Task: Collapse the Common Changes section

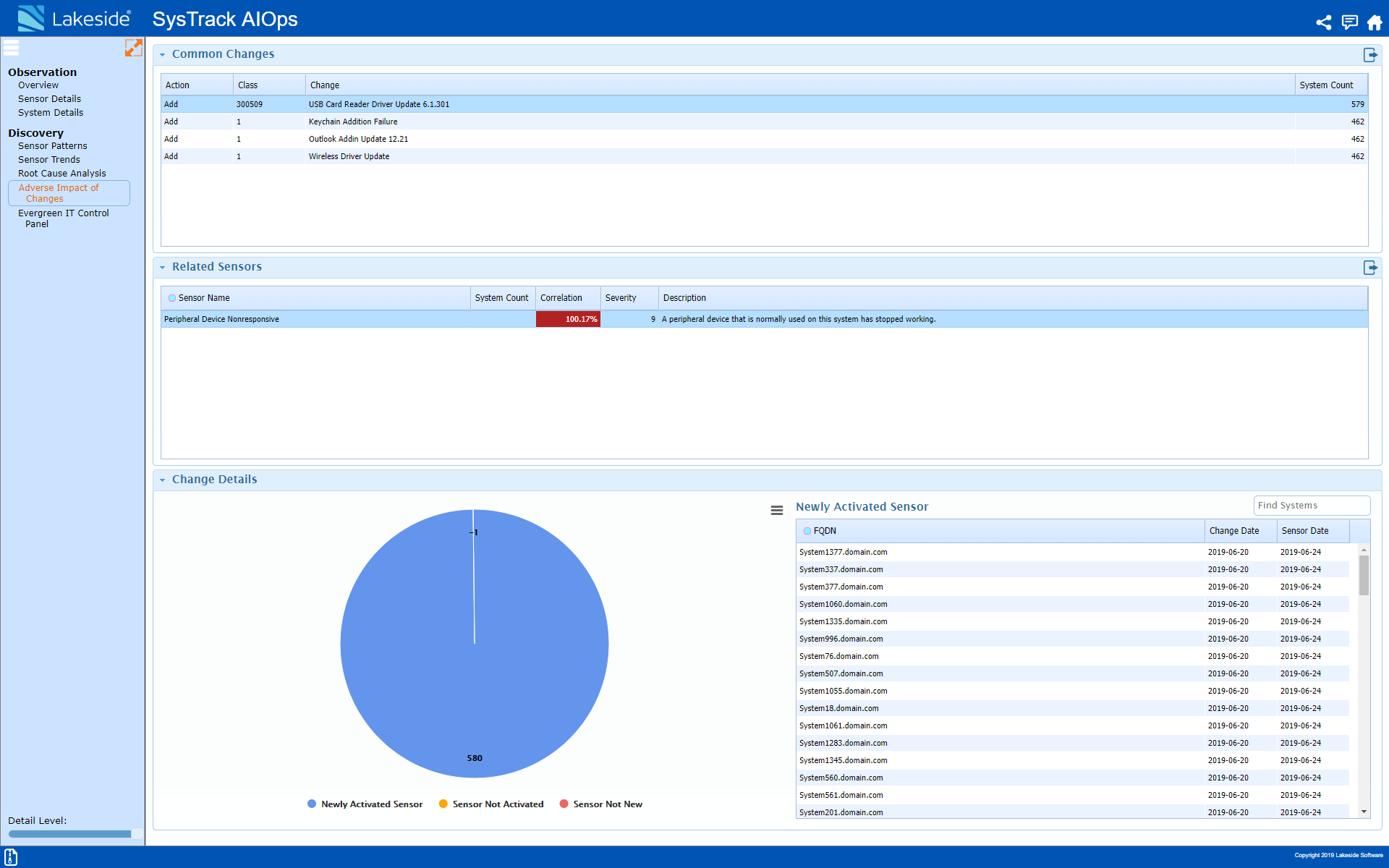Action: coord(163,54)
